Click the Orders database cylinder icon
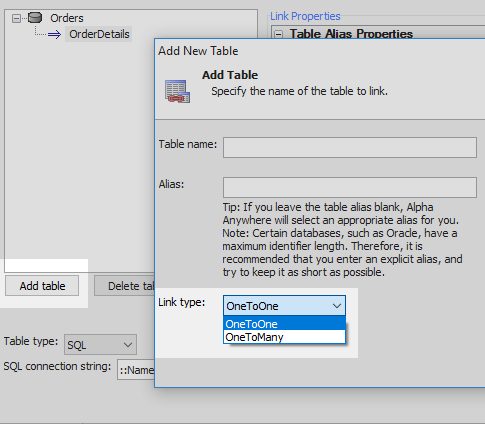The width and height of the screenshot is (485, 424). pos(35,17)
